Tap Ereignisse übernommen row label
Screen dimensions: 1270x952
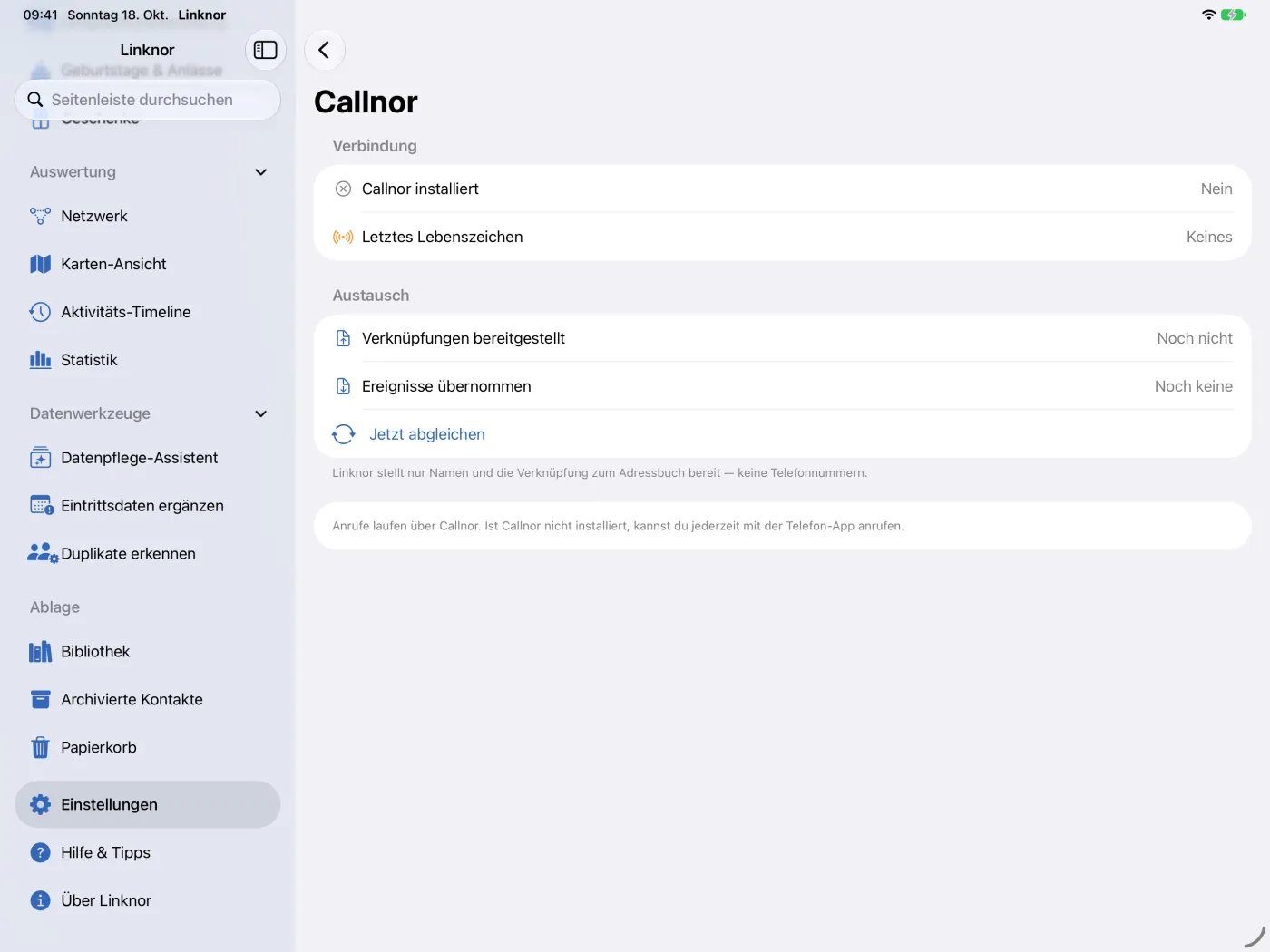tap(446, 386)
